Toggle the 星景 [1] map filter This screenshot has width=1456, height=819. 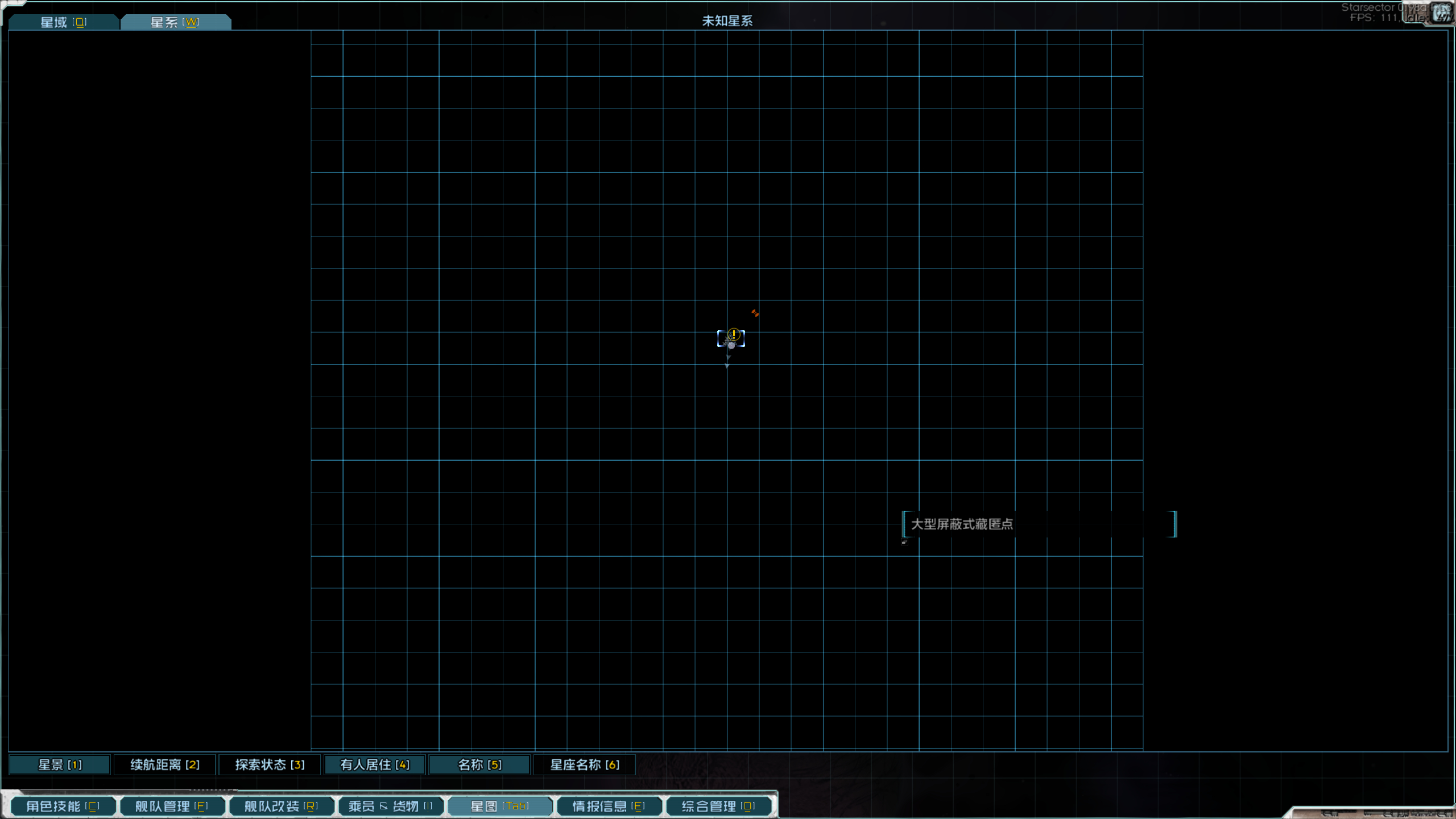60,765
